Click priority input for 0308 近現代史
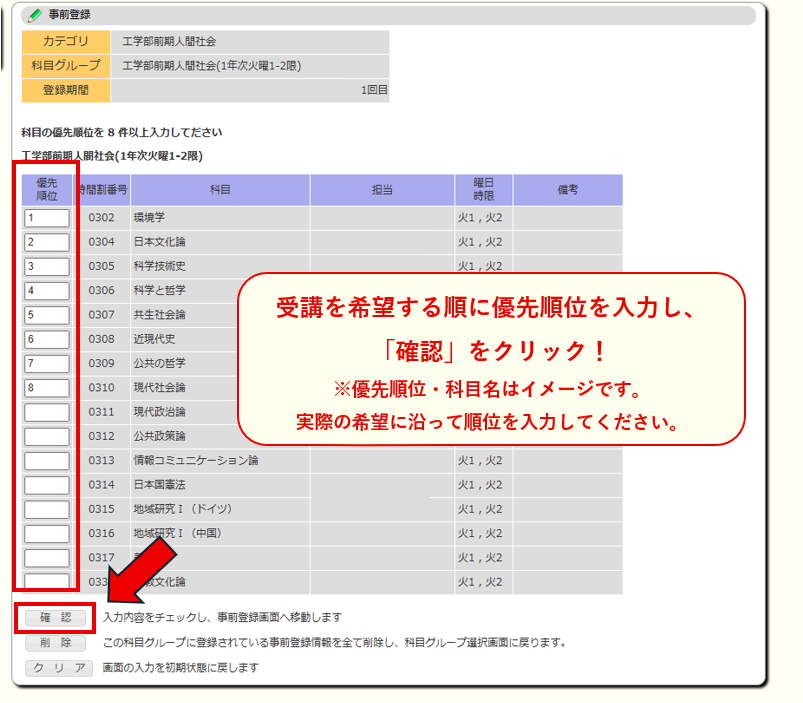This screenshot has width=803, height=703. pos(47,339)
